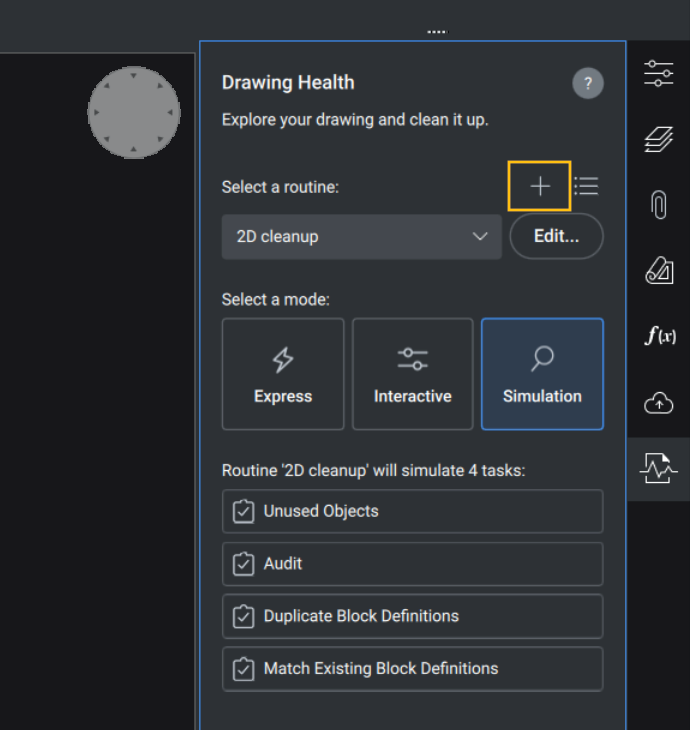The image size is (690, 730).
Task: Open the Properties panel sliders icon
Action: coord(658,73)
